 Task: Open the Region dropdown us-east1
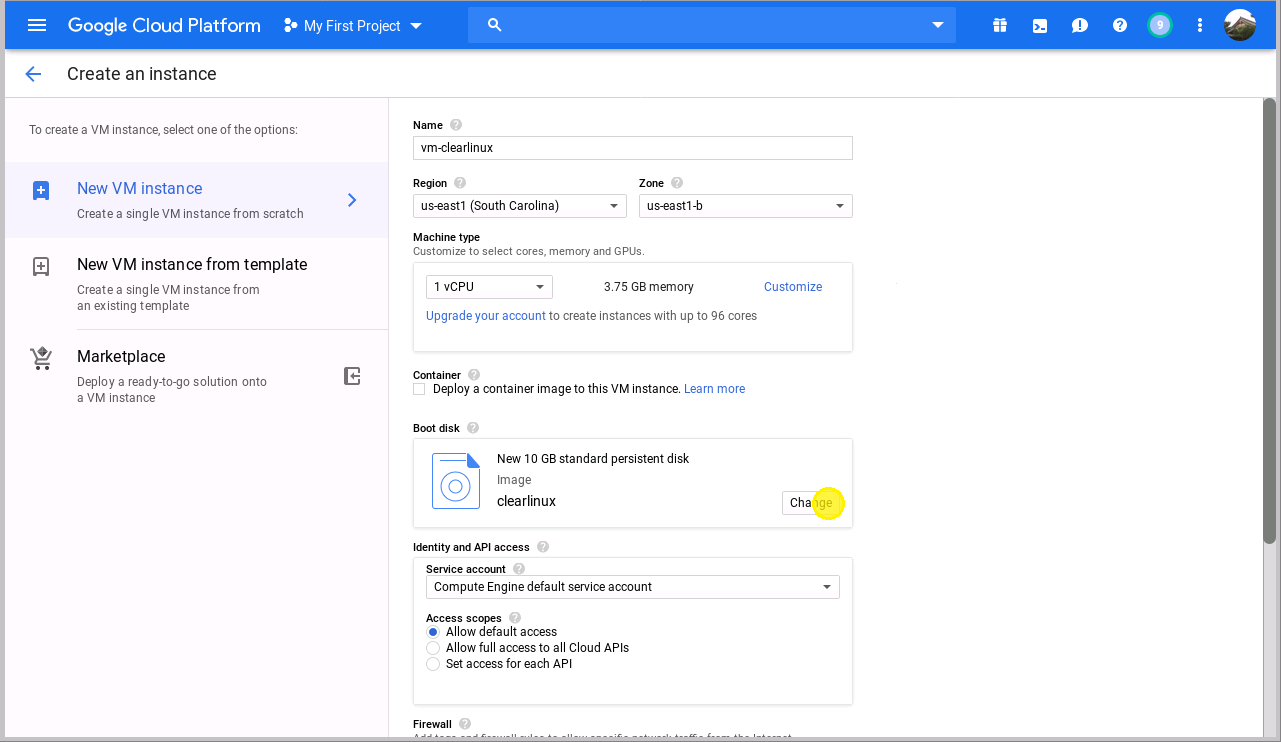point(520,206)
